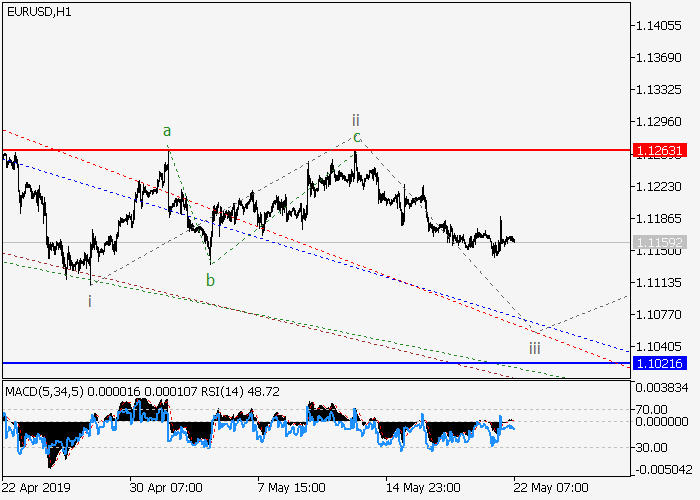Select the 'i' wave label
The width and height of the screenshot is (700, 500).
coord(90,300)
